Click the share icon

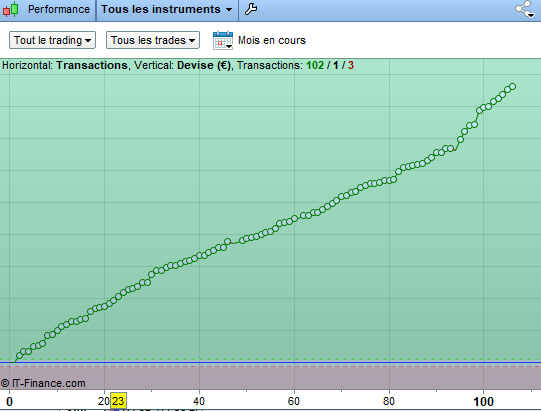tap(524, 9)
